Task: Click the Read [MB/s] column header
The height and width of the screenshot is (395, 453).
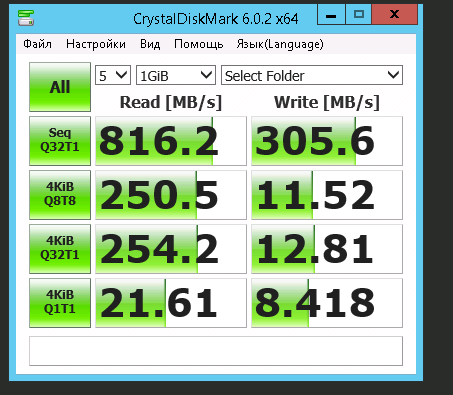Action: [x=171, y=102]
